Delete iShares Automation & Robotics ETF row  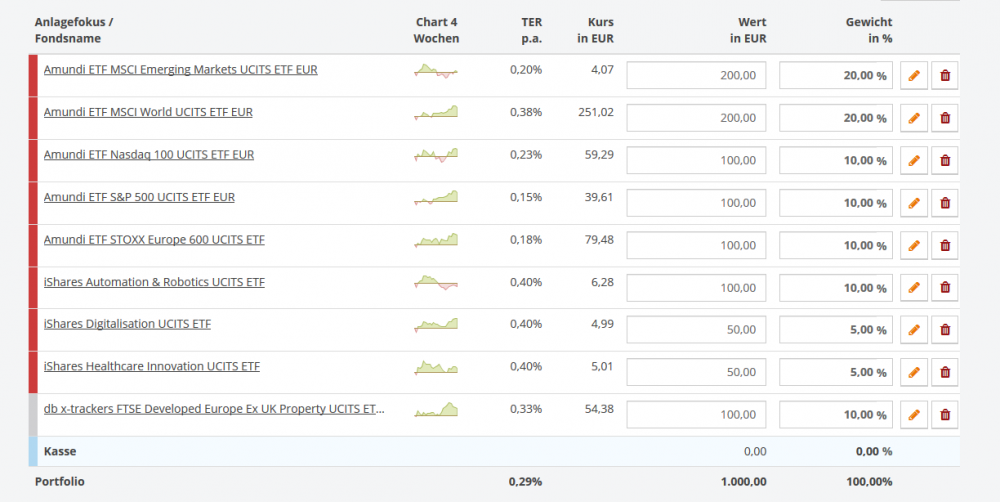pyautogui.click(x=945, y=288)
